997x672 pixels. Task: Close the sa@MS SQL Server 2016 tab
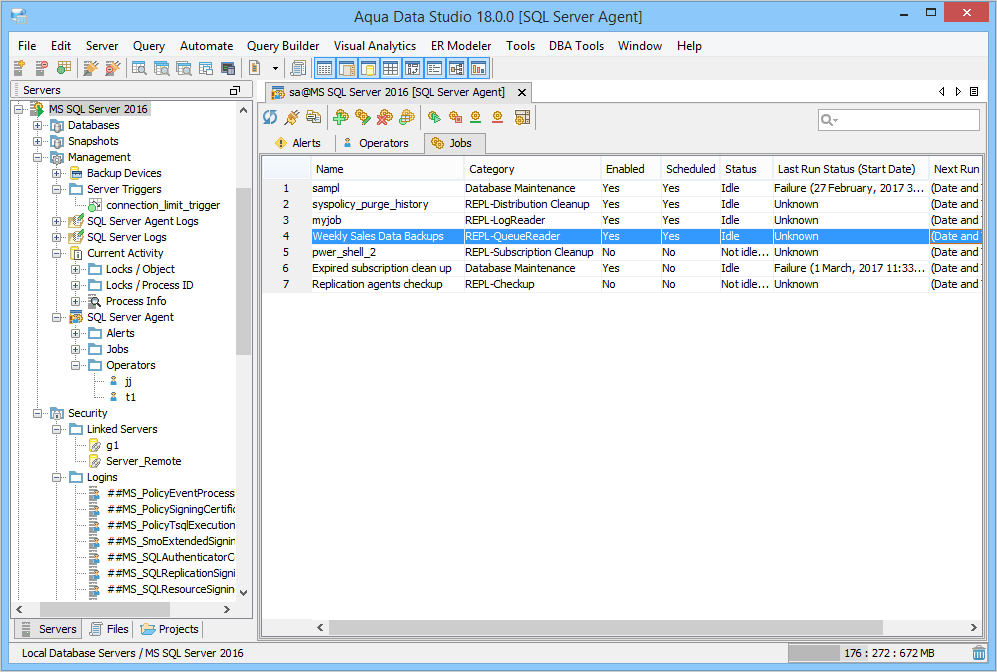tap(522, 92)
